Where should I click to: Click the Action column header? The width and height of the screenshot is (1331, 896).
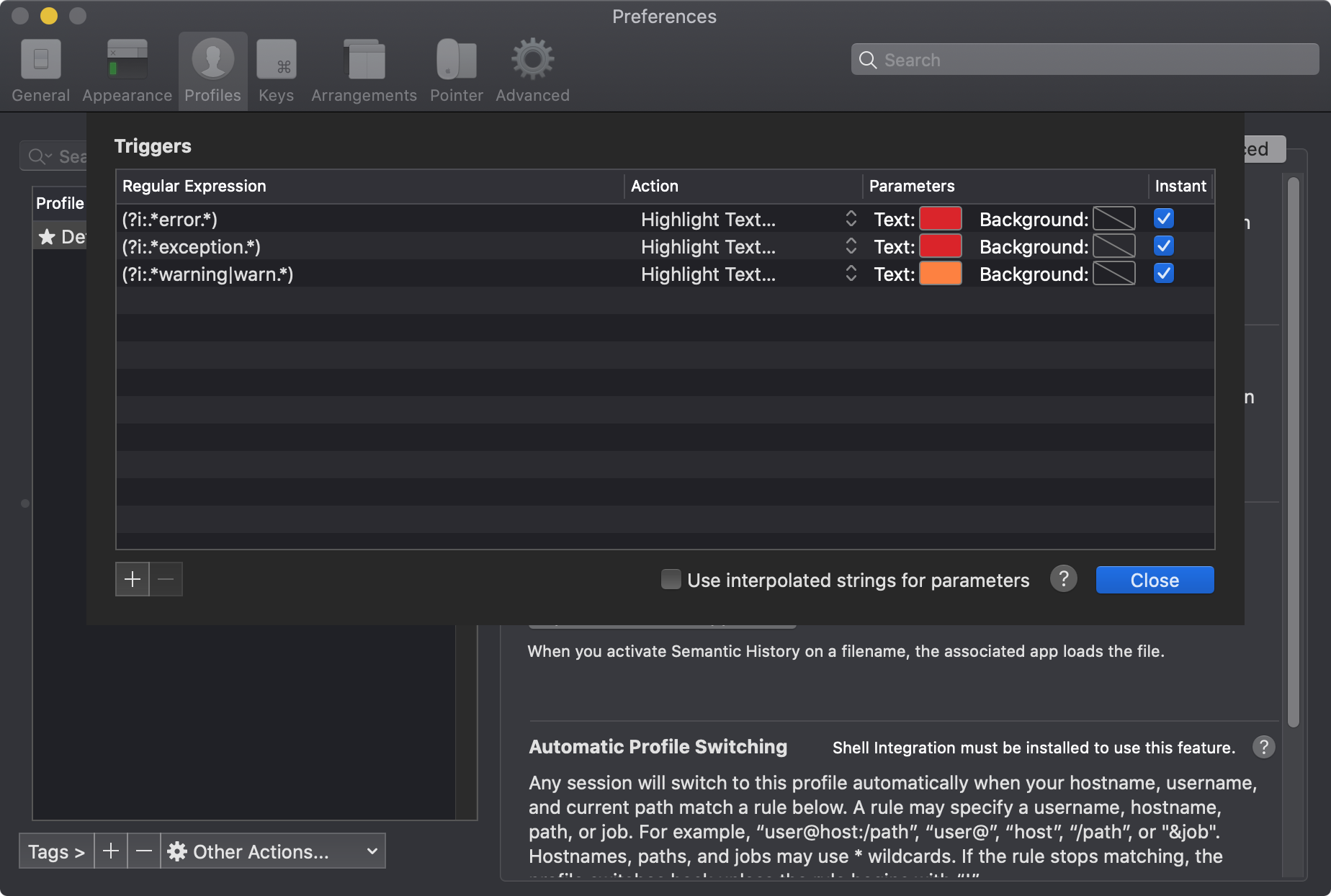pos(743,186)
